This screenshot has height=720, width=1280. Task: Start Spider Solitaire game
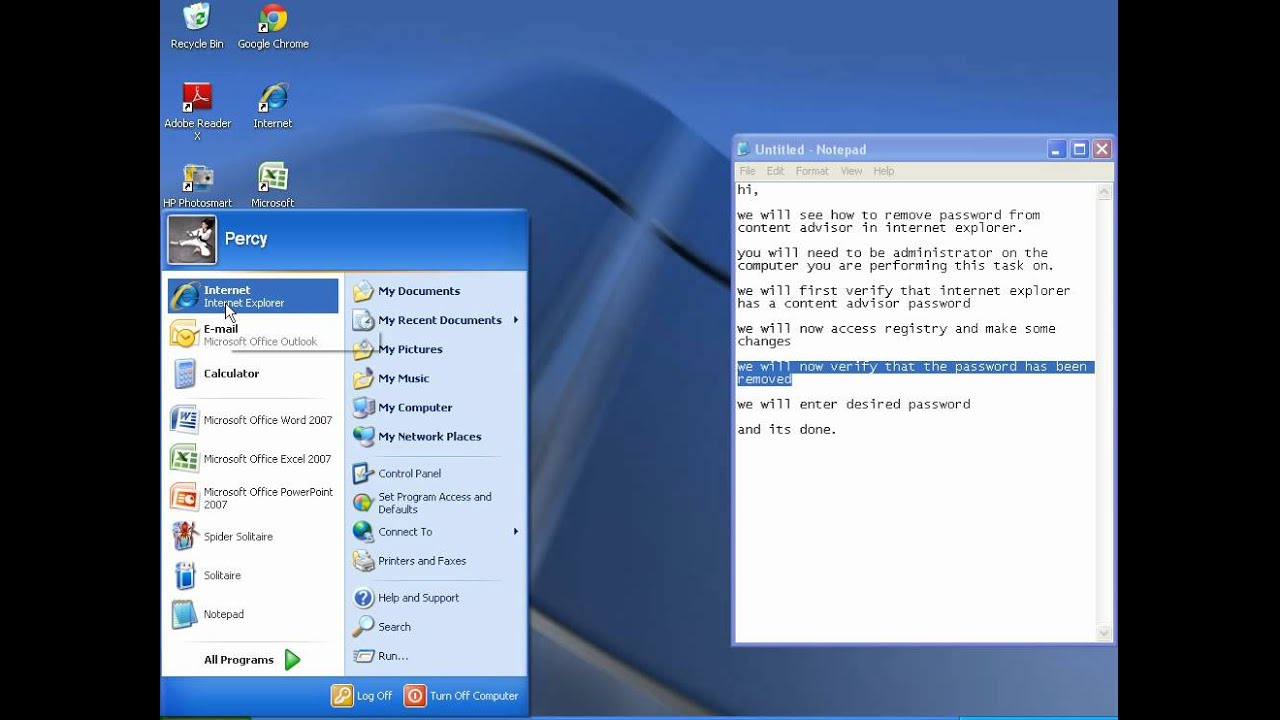click(x=253, y=536)
